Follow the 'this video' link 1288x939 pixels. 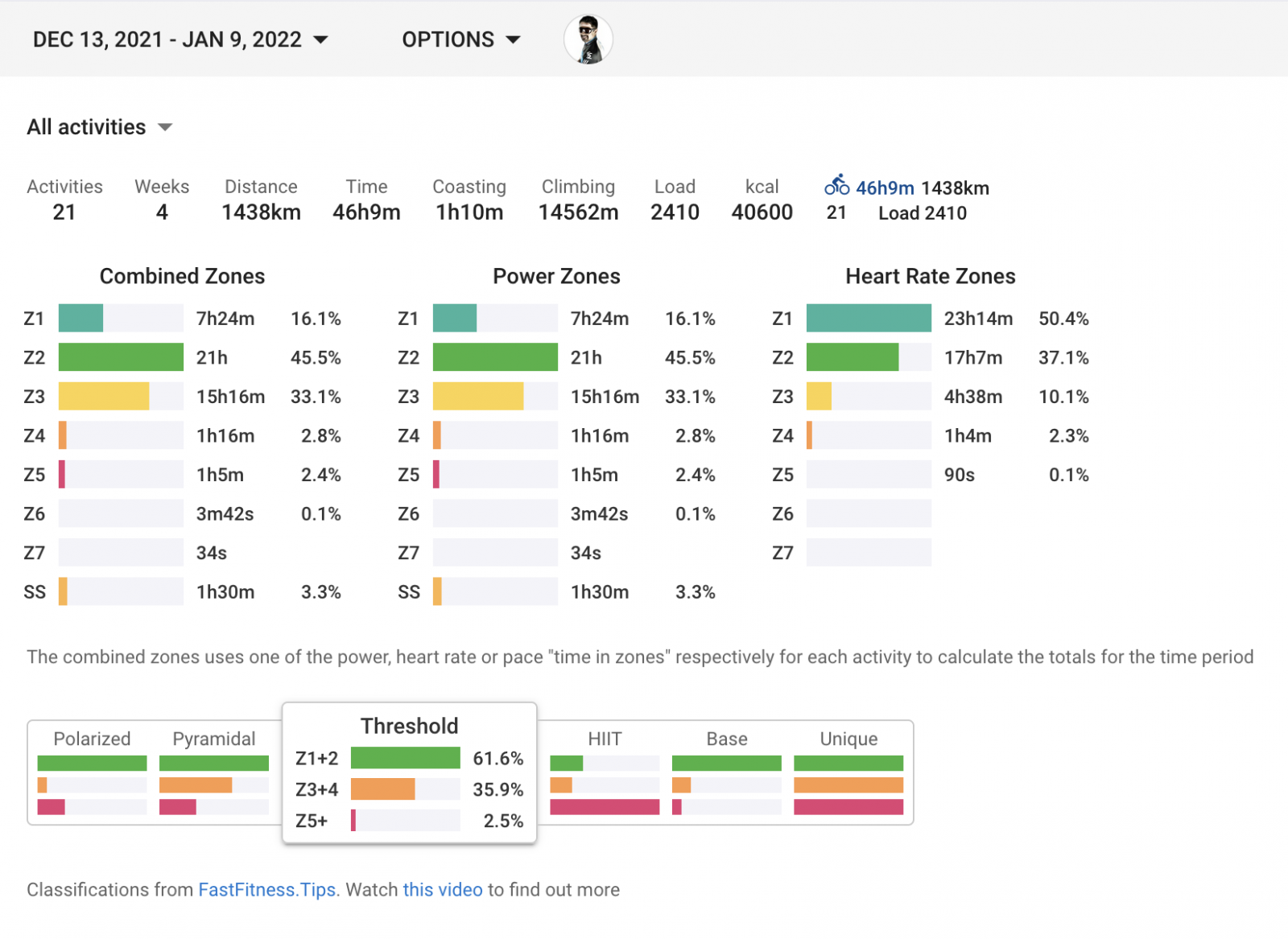click(443, 890)
